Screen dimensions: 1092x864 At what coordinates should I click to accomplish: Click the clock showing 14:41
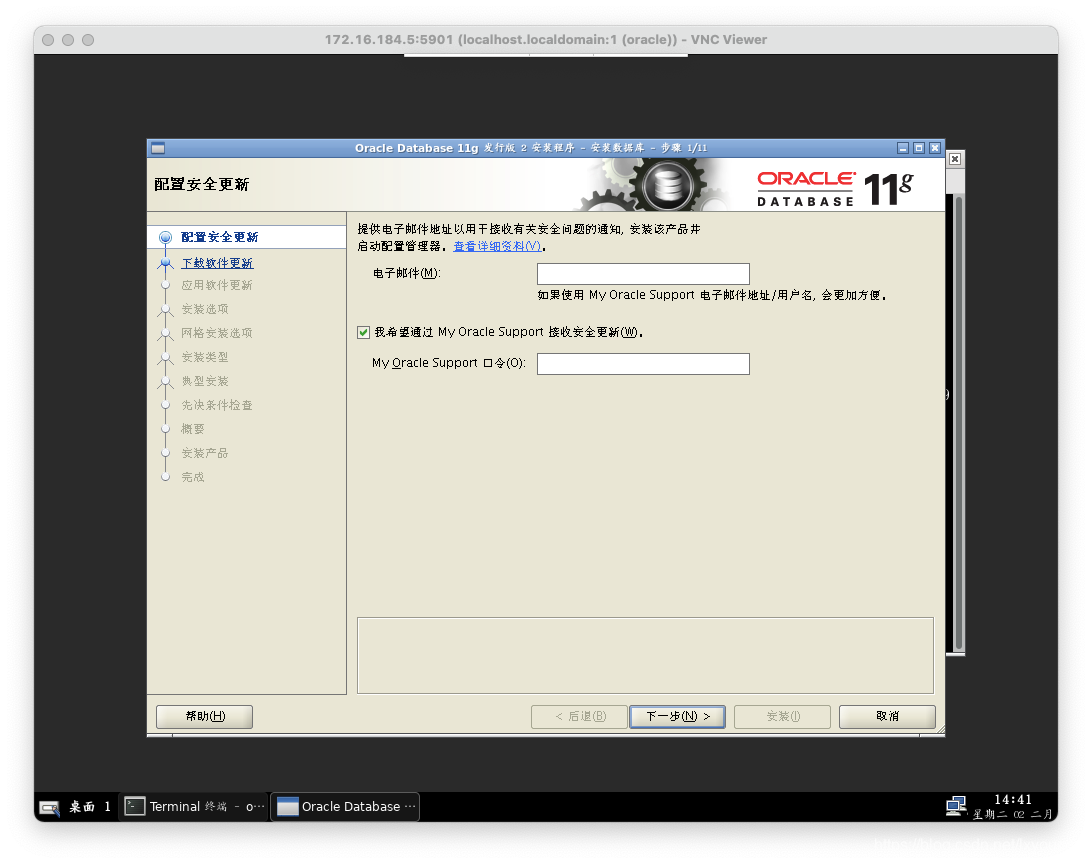(1012, 799)
